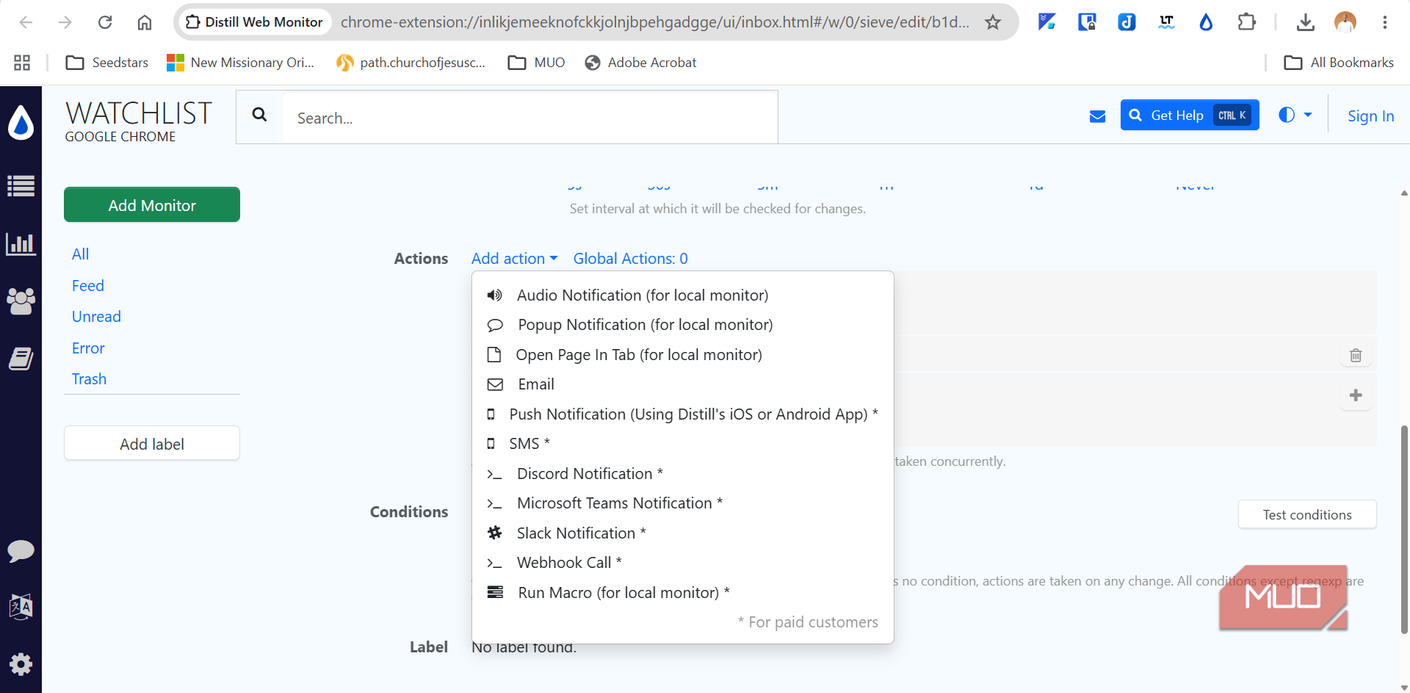Delete the action using trash icon
The image size is (1410, 693).
point(1356,355)
